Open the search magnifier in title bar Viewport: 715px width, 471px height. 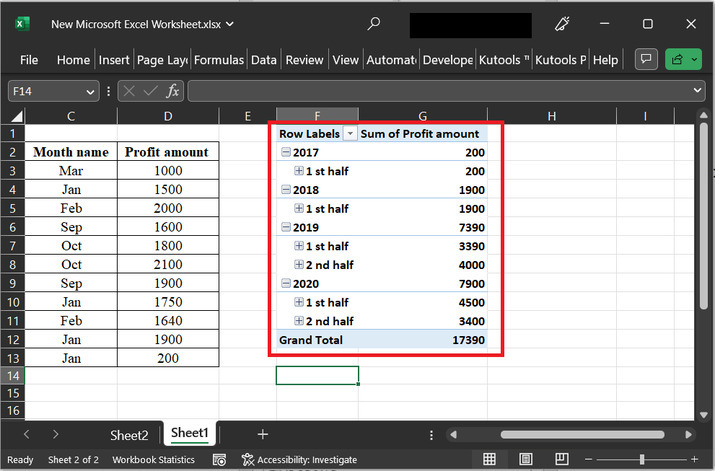pos(373,23)
